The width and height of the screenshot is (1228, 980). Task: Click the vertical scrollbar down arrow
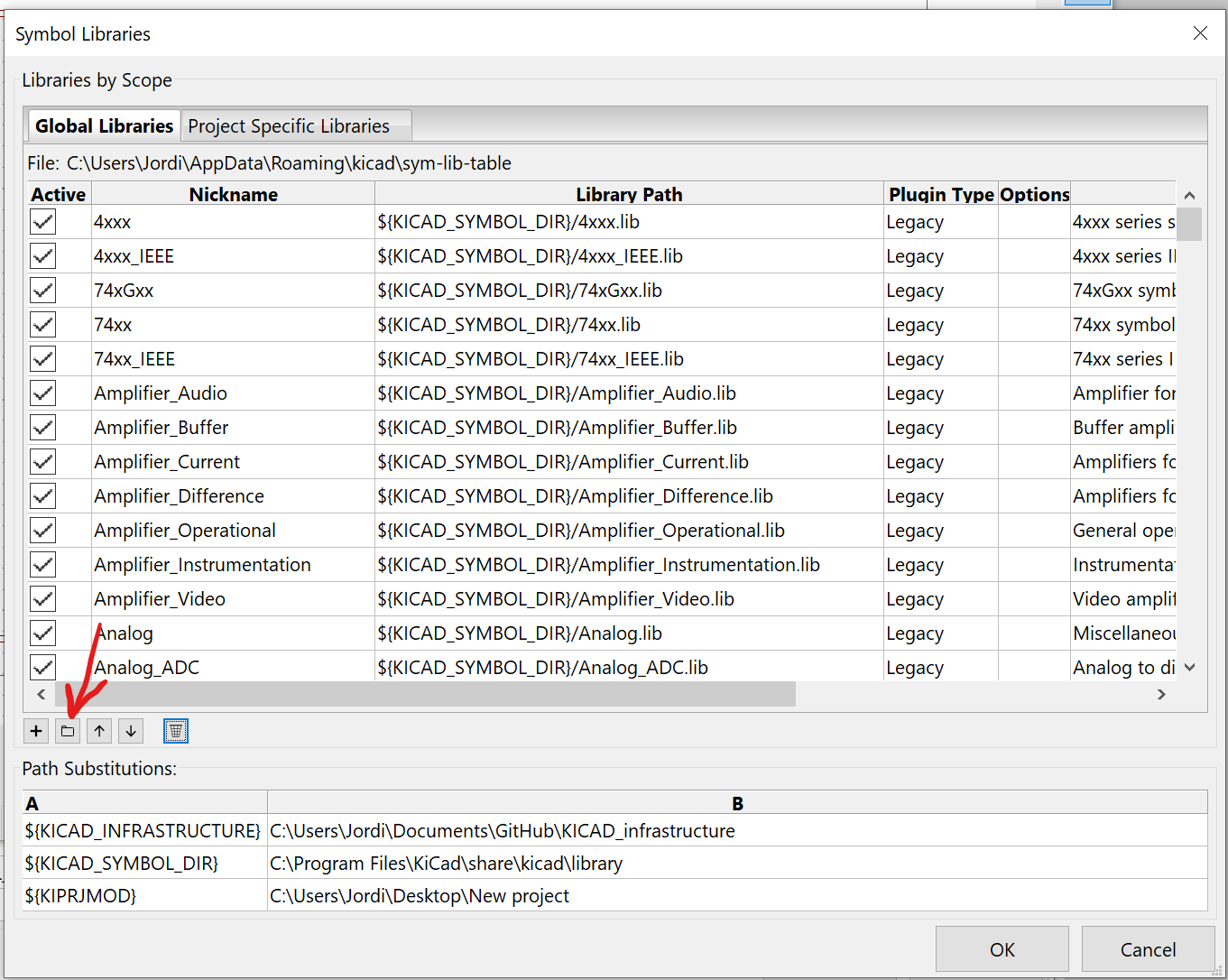click(1189, 668)
